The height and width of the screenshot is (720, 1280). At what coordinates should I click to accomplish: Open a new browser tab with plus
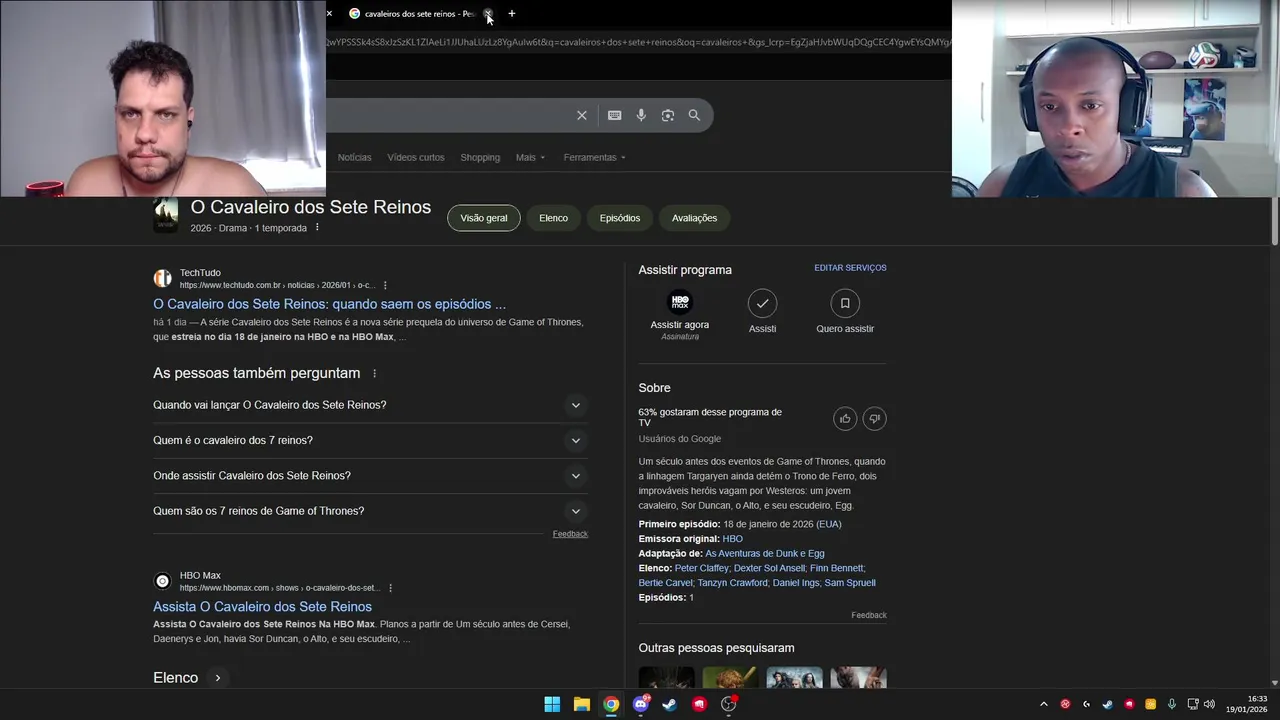512,14
